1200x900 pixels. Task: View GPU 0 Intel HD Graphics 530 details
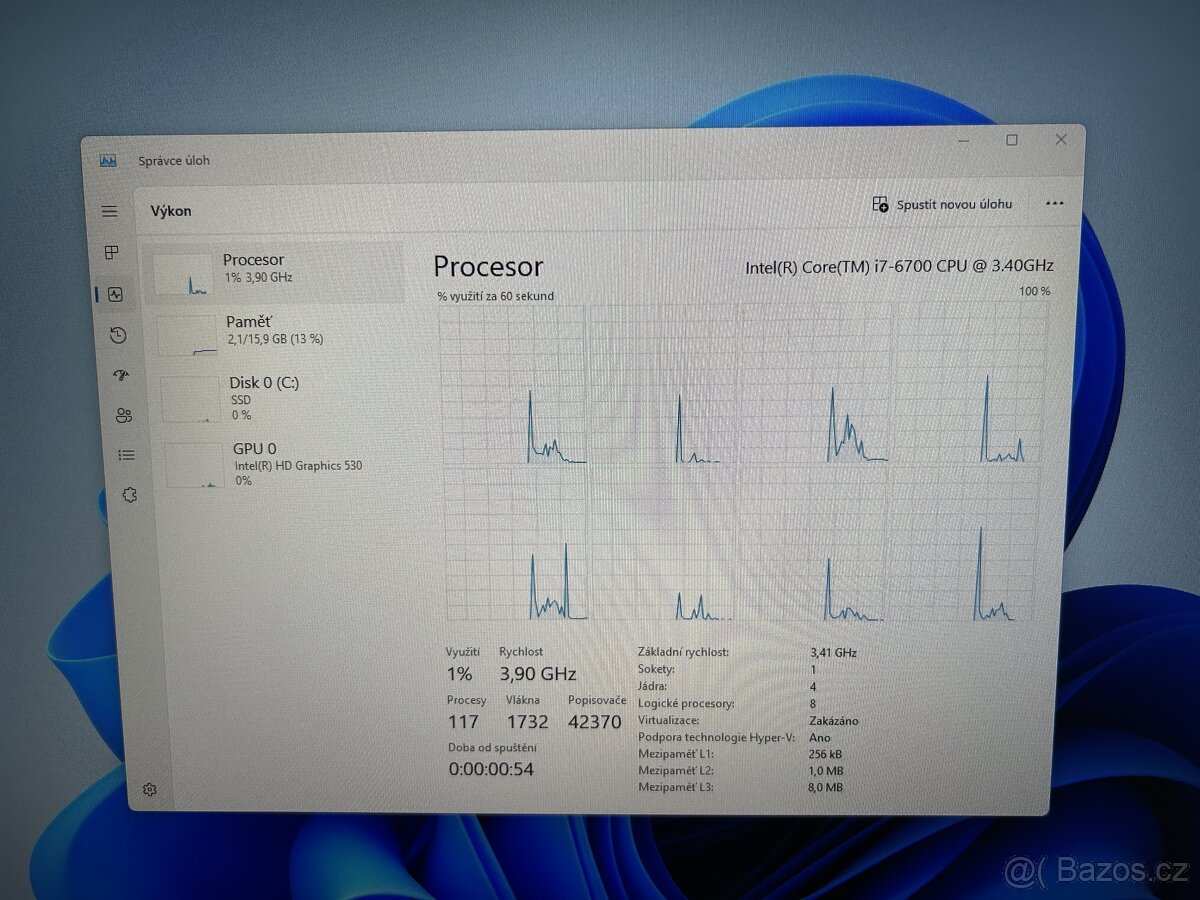point(280,462)
